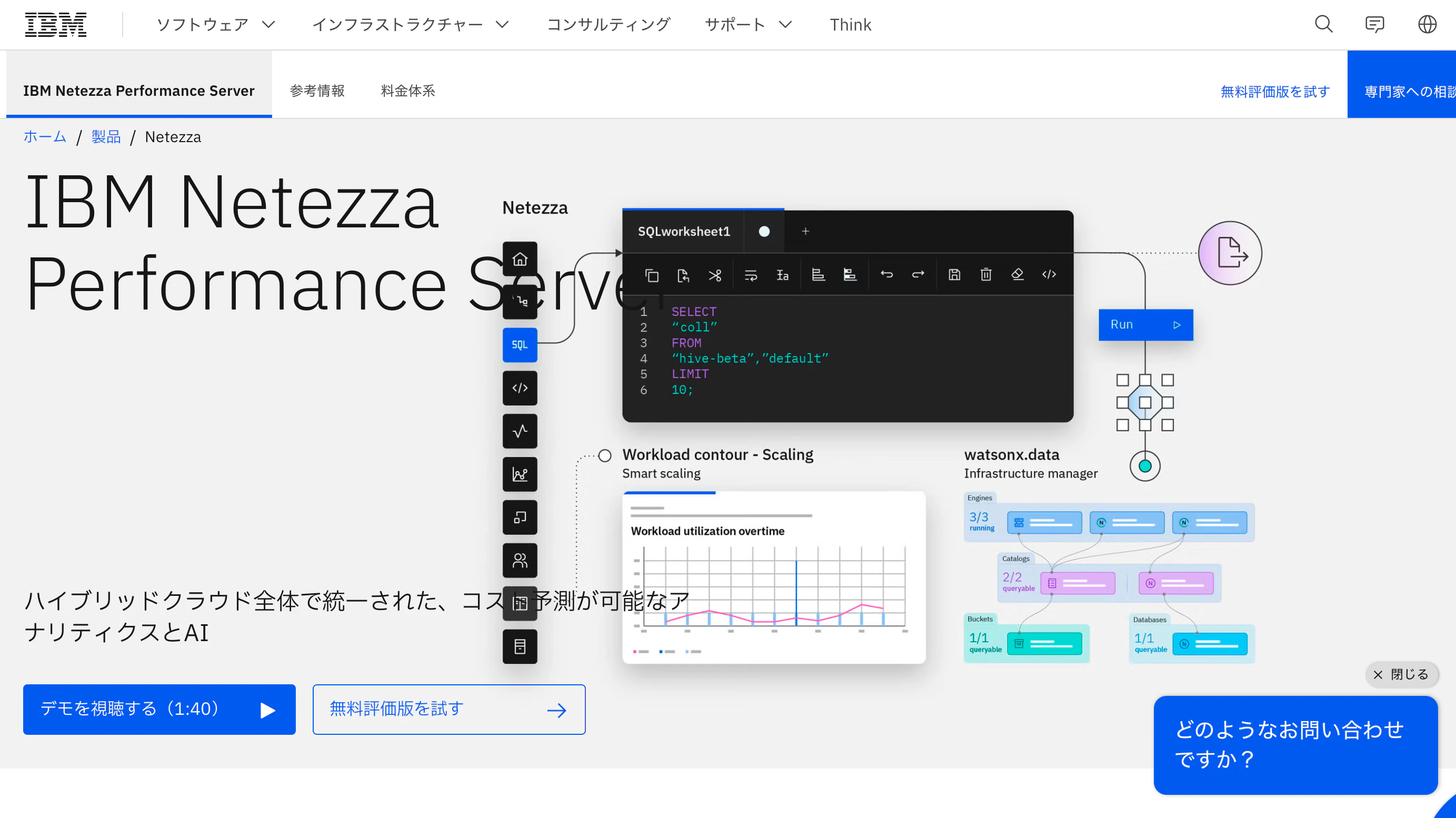Image resolution: width=1456 pixels, height=818 pixels.
Task: Select the SQLworksheet1 tab
Action: tap(683, 231)
